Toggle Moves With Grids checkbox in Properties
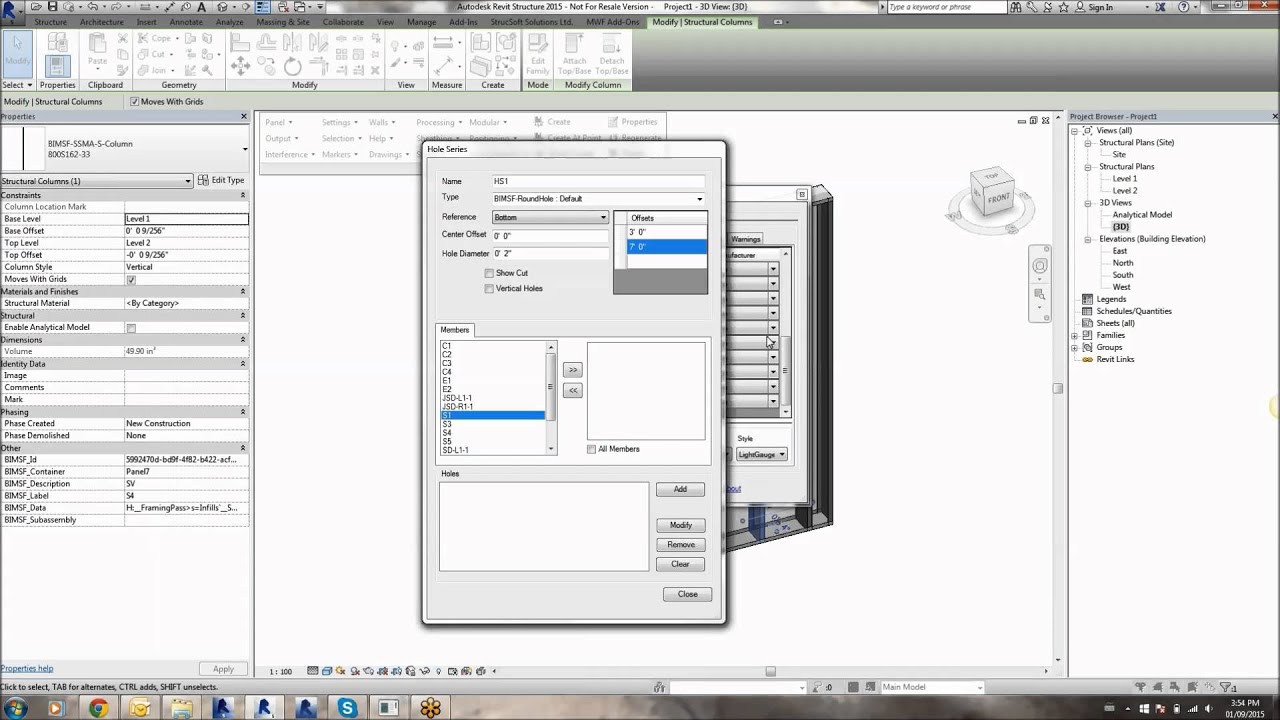The width and height of the screenshot is (1280, 720). [131, 279]
